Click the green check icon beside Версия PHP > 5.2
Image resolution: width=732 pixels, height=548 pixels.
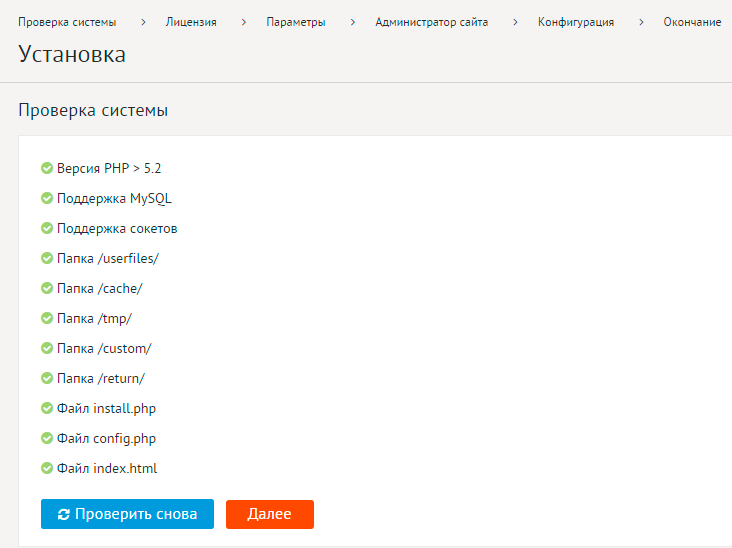click(x=47, y=168)
